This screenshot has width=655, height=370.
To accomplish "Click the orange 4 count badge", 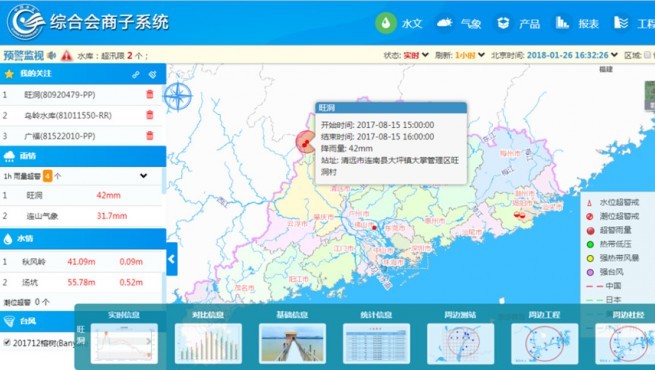I will (x=48, y=176).
